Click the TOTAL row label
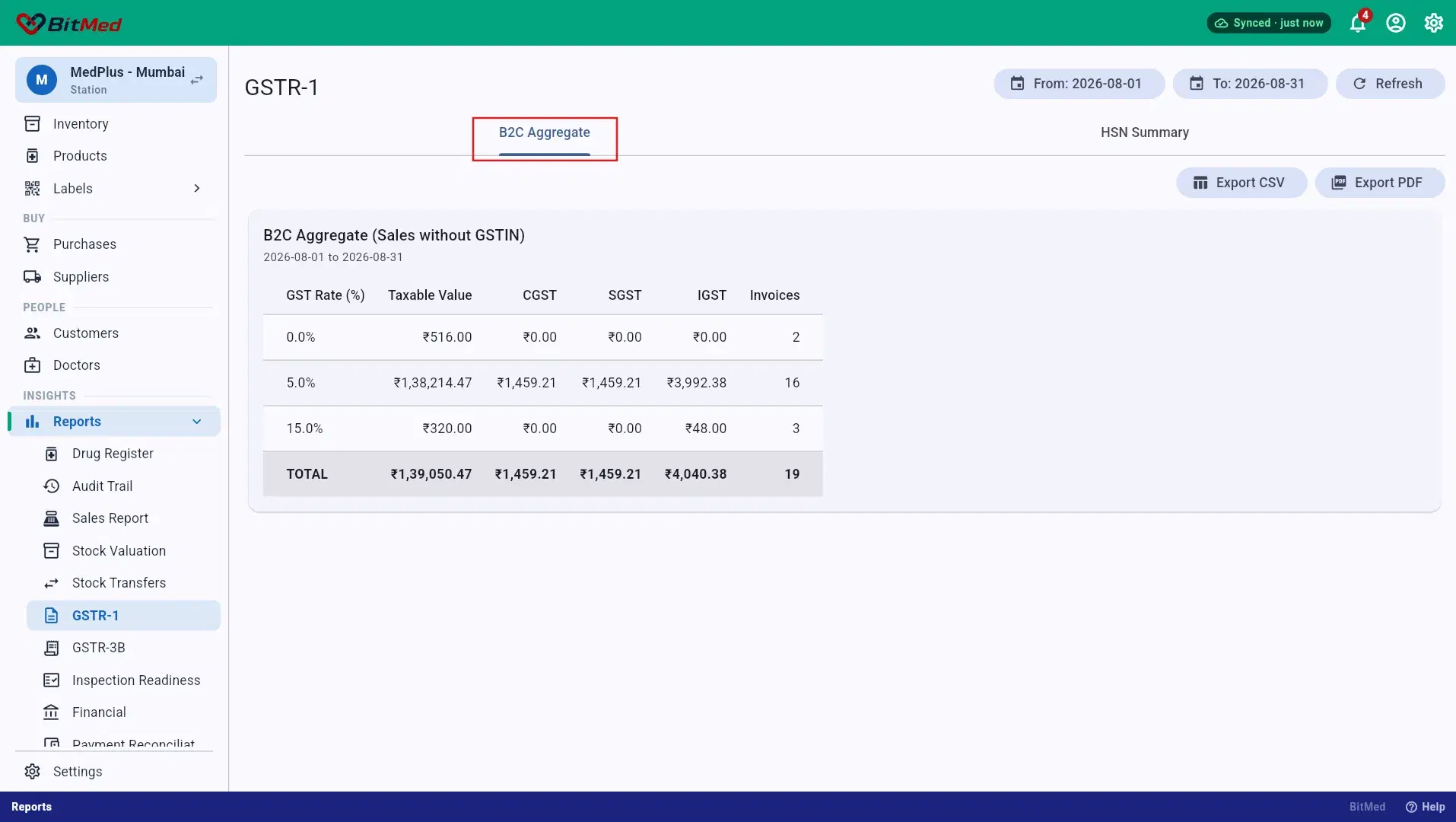 pos(307,474)
